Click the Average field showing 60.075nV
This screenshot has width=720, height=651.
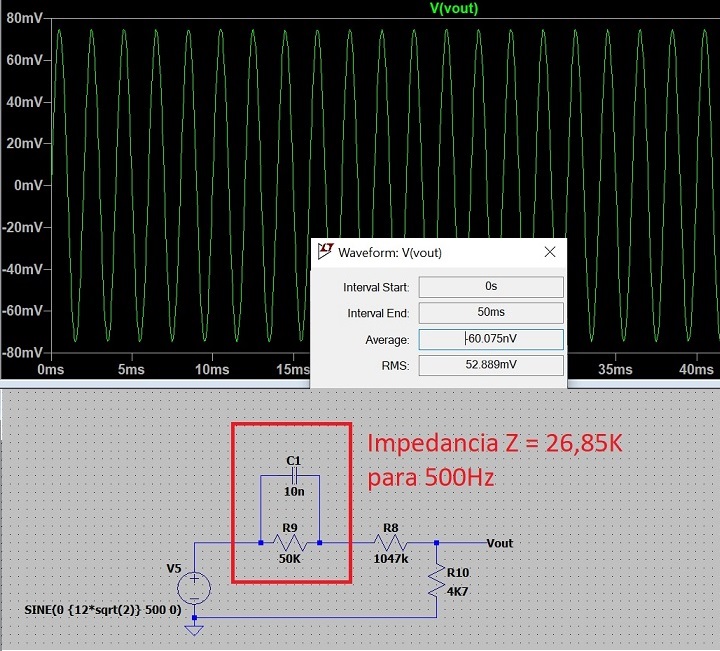491,339
